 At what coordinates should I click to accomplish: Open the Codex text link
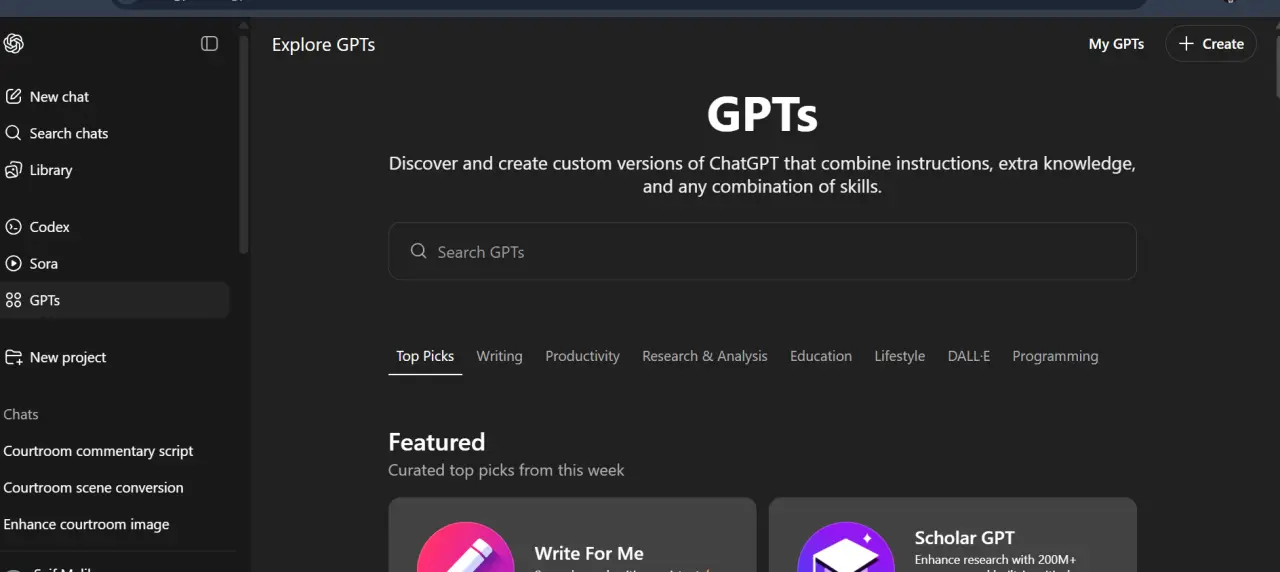tap(50, 227)
